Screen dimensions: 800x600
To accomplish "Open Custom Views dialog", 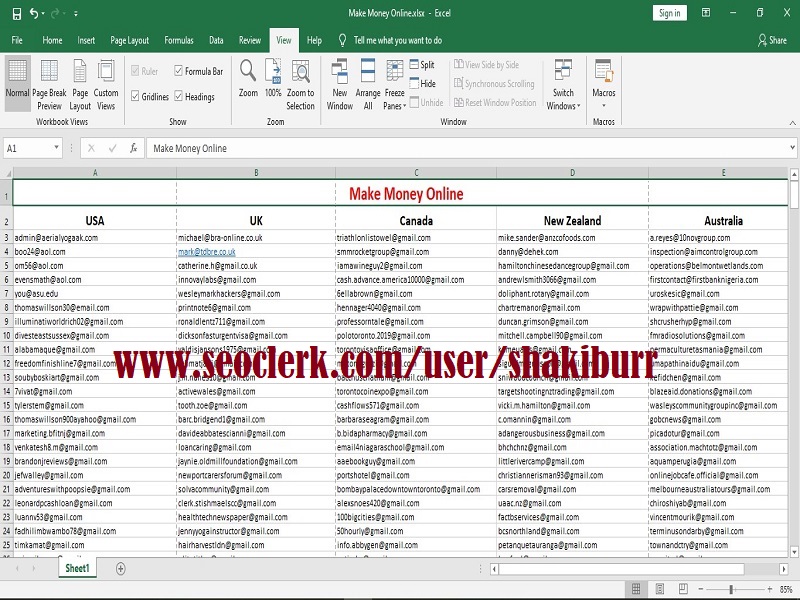I will click(106, 83).
